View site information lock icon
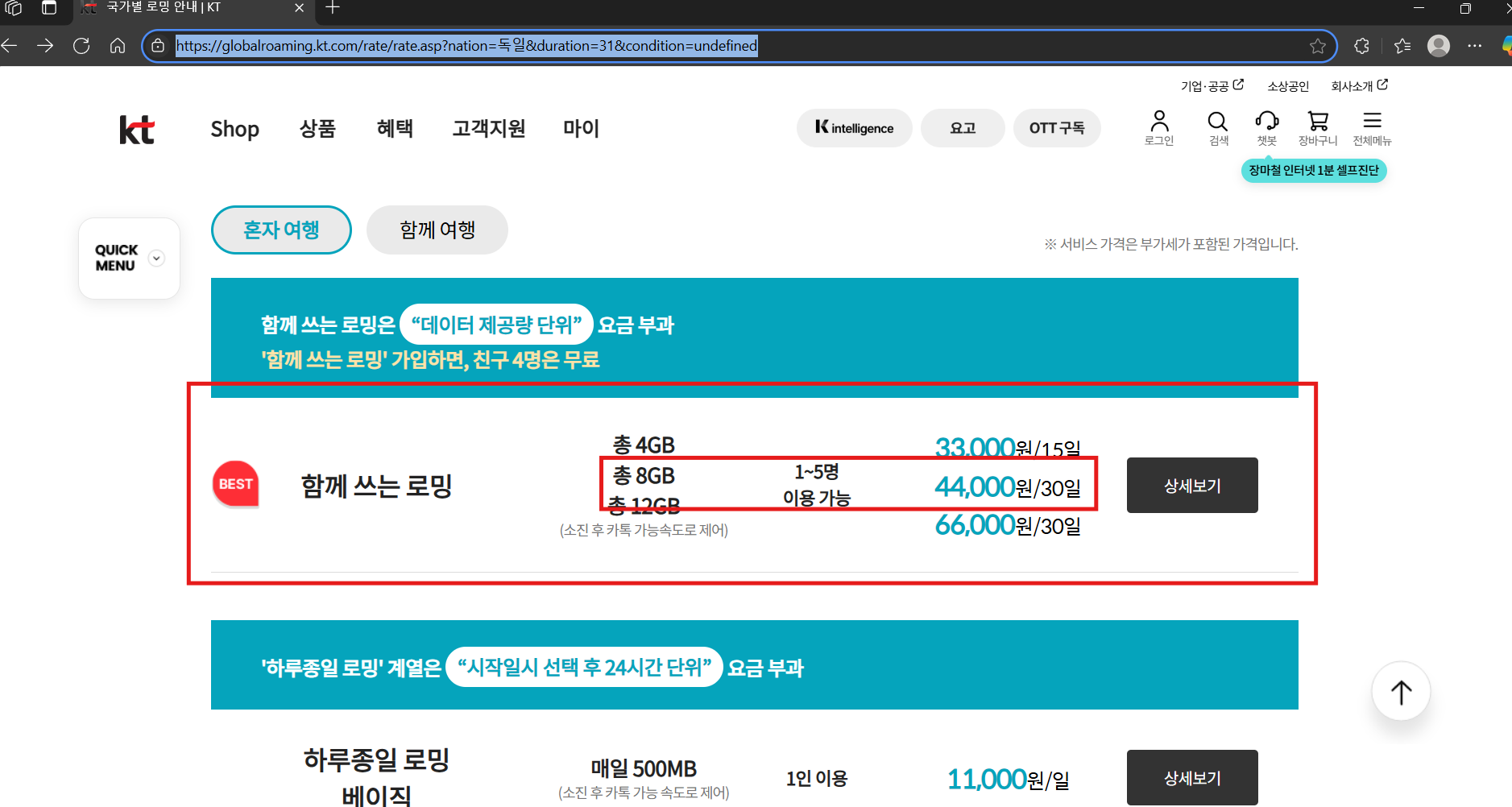The image size is (1512, 807). [159, 46]
